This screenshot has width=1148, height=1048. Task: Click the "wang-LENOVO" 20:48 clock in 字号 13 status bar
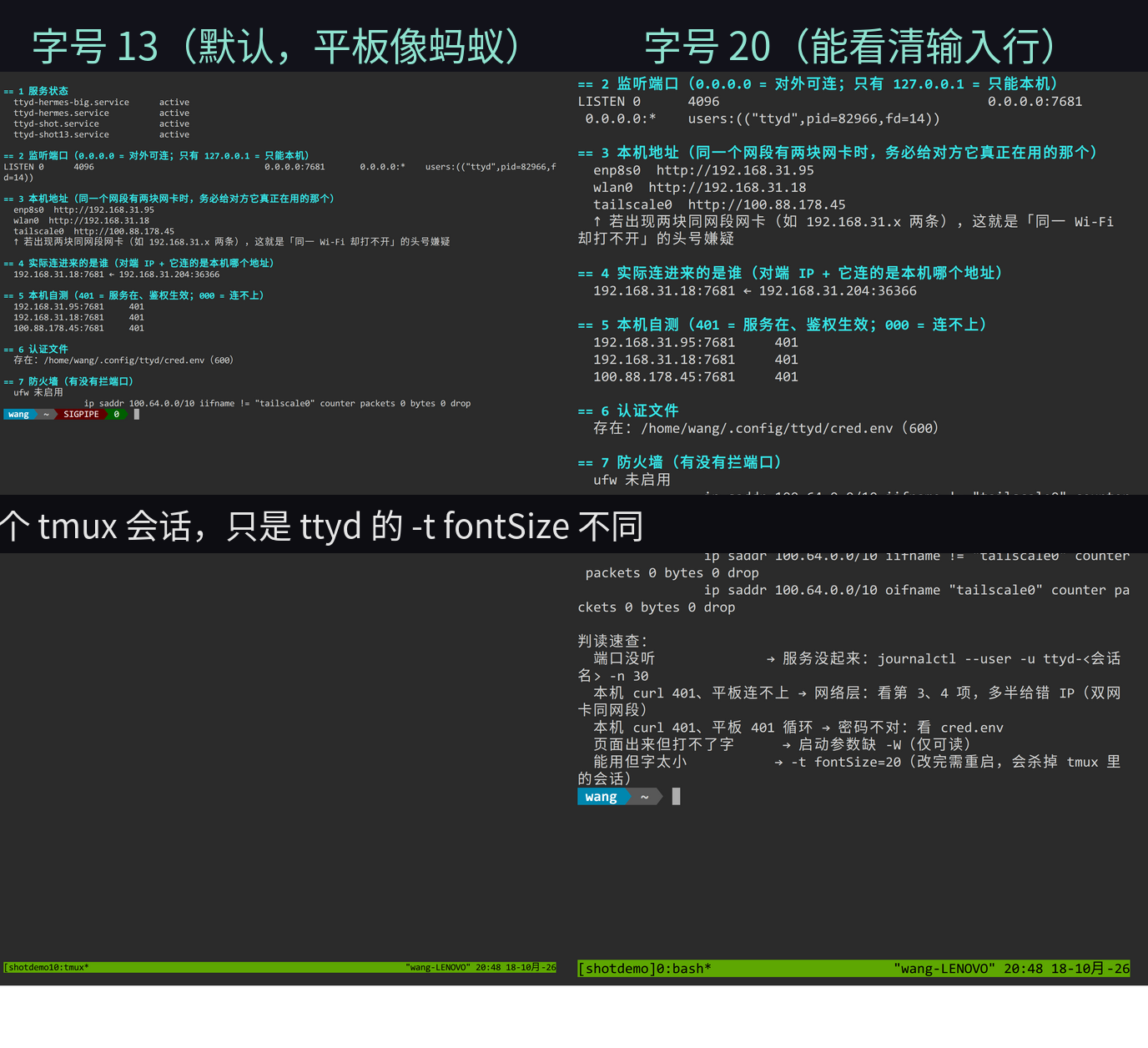[x=481, y=967]
